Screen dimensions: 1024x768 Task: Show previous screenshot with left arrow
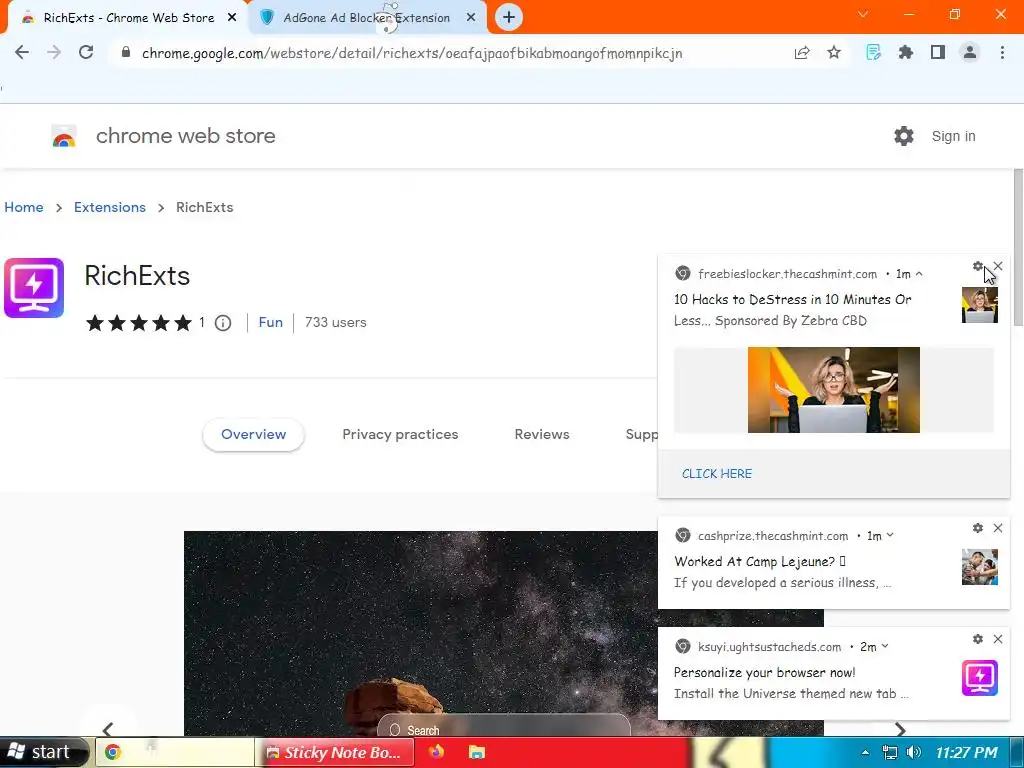108,729
